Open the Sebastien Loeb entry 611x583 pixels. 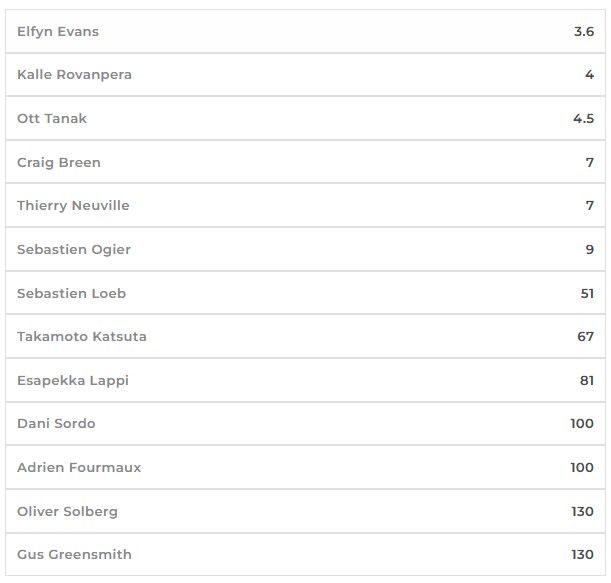click(x=71, y=293)
